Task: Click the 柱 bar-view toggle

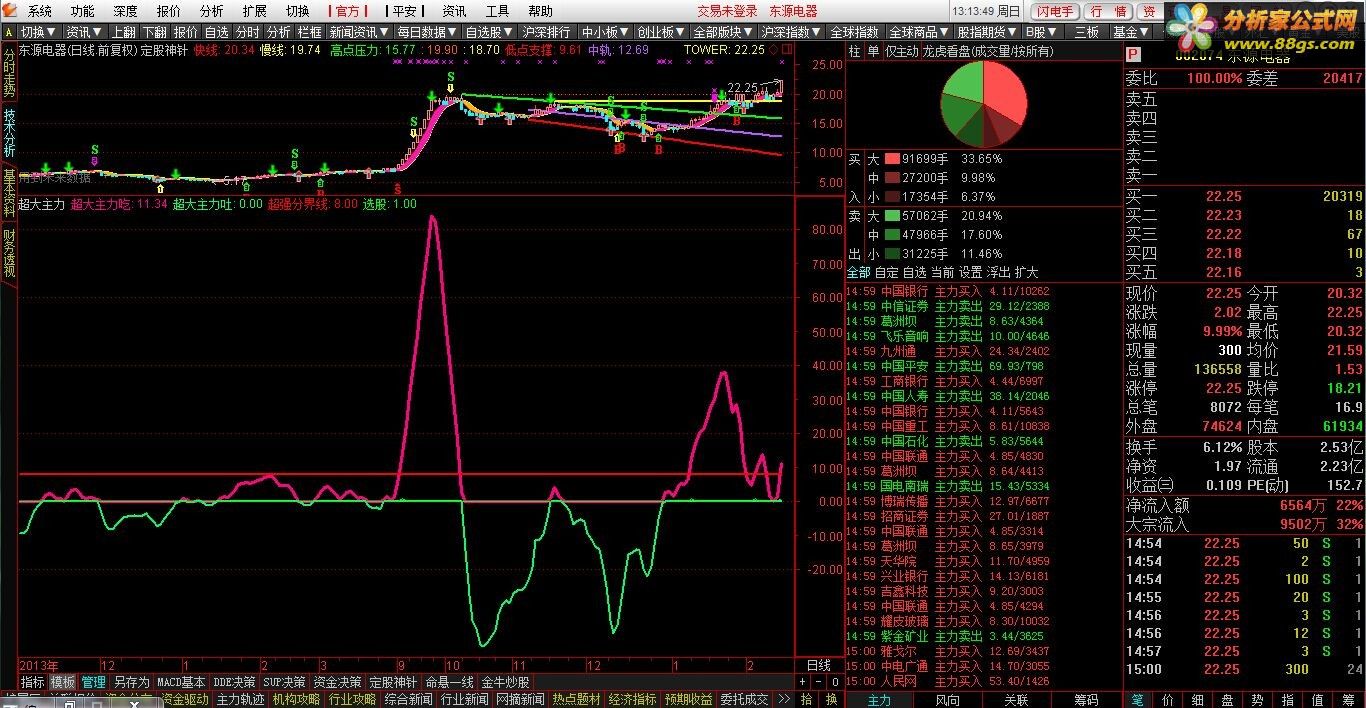Action: [x=854, y=51]
